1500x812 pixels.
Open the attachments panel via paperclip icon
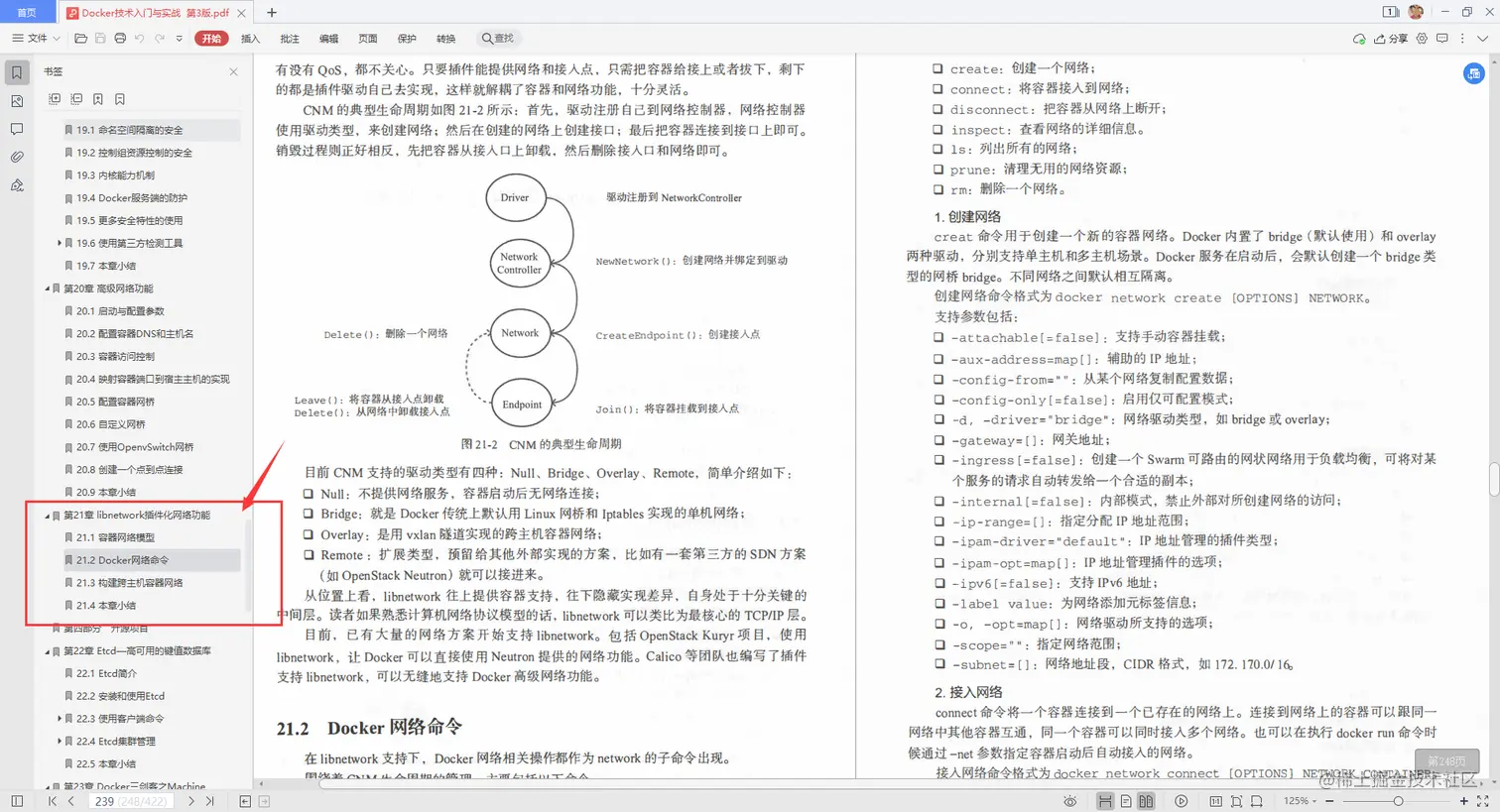pos(16,157)
